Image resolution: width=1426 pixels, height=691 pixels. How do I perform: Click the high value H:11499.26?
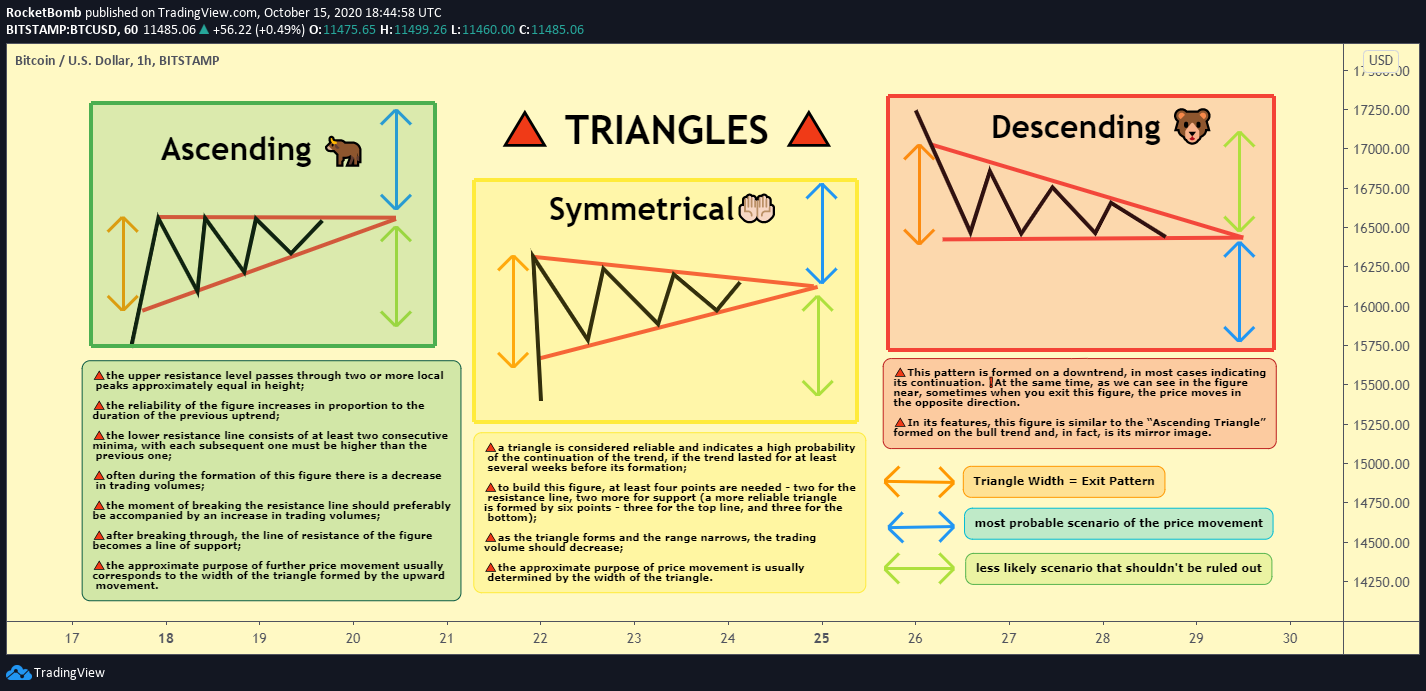413,30
